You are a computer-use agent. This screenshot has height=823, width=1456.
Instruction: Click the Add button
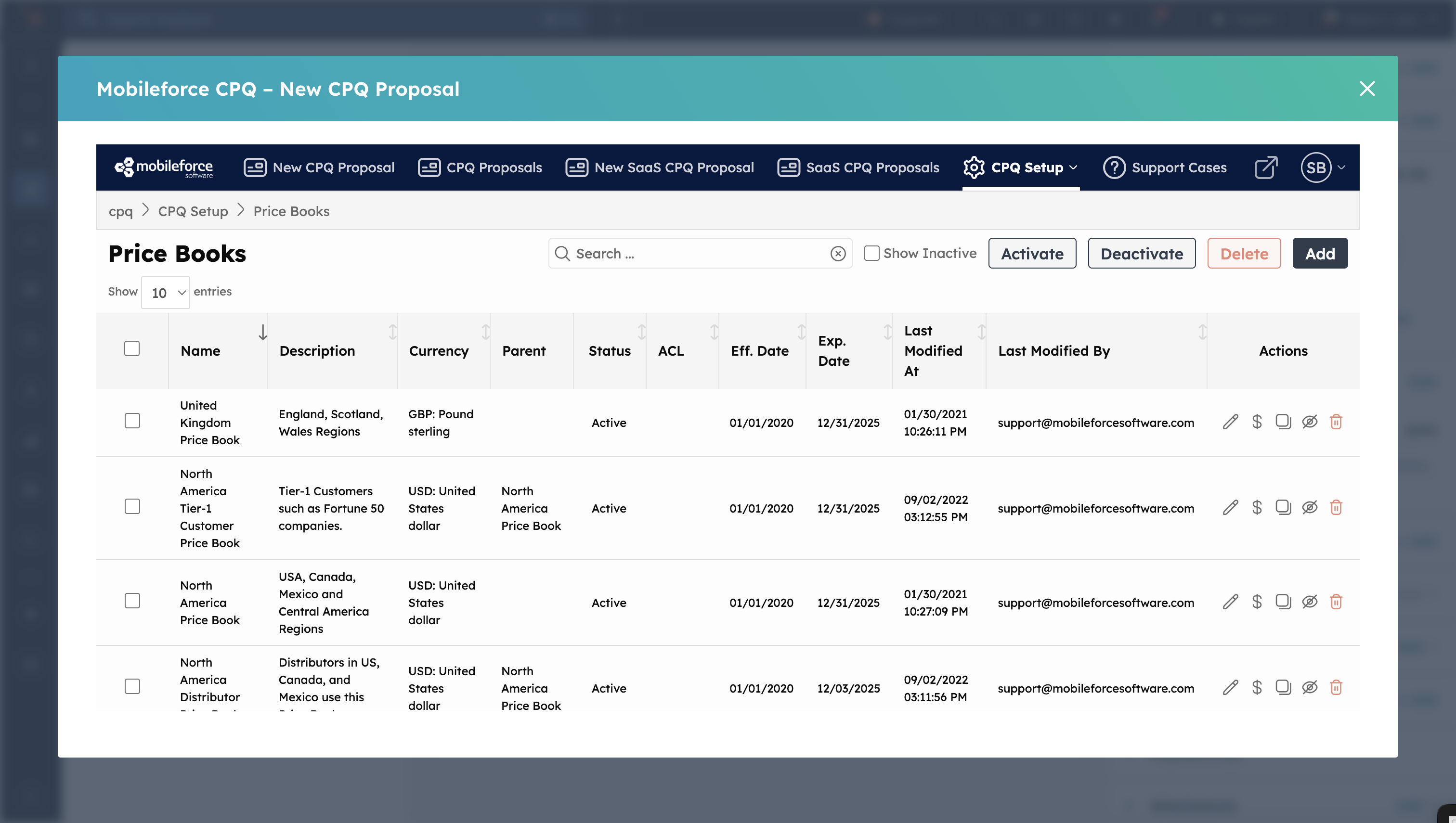(x=1319, y=254)
